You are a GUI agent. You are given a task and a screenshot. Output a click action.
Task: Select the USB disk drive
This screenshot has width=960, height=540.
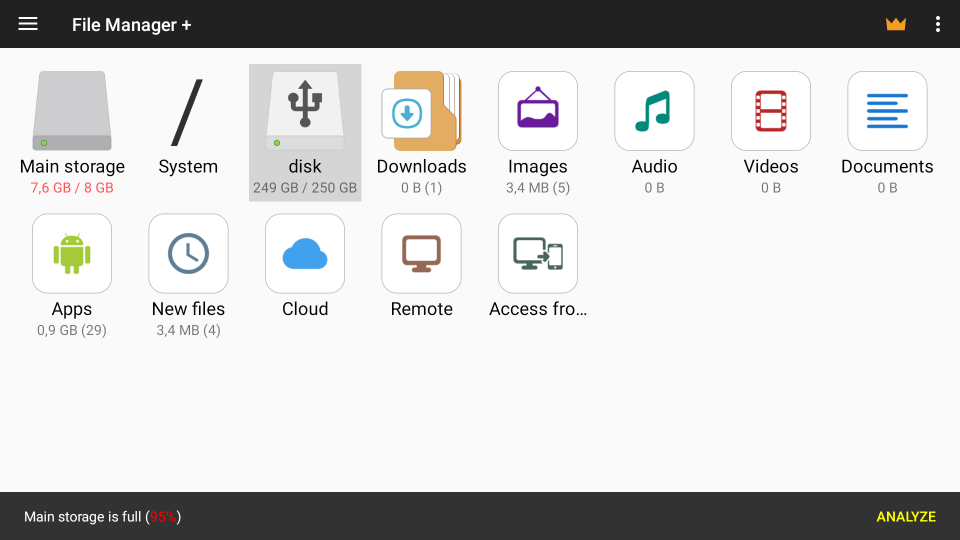pos(305,112)
